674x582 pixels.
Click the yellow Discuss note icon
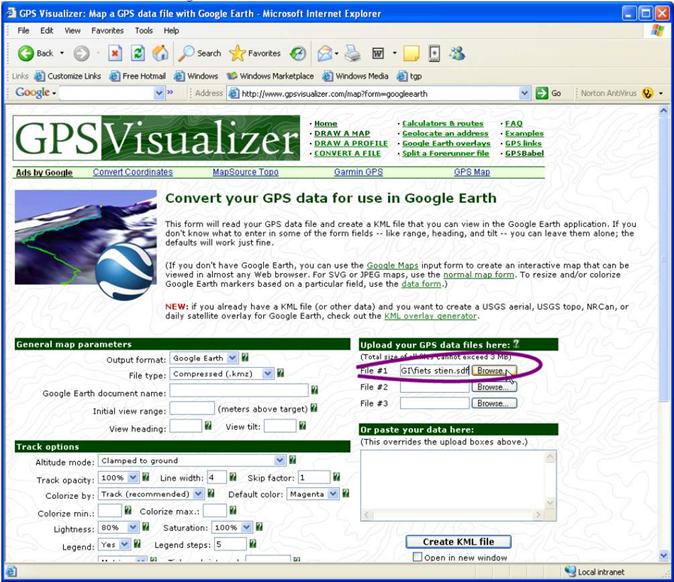[411, 53]
